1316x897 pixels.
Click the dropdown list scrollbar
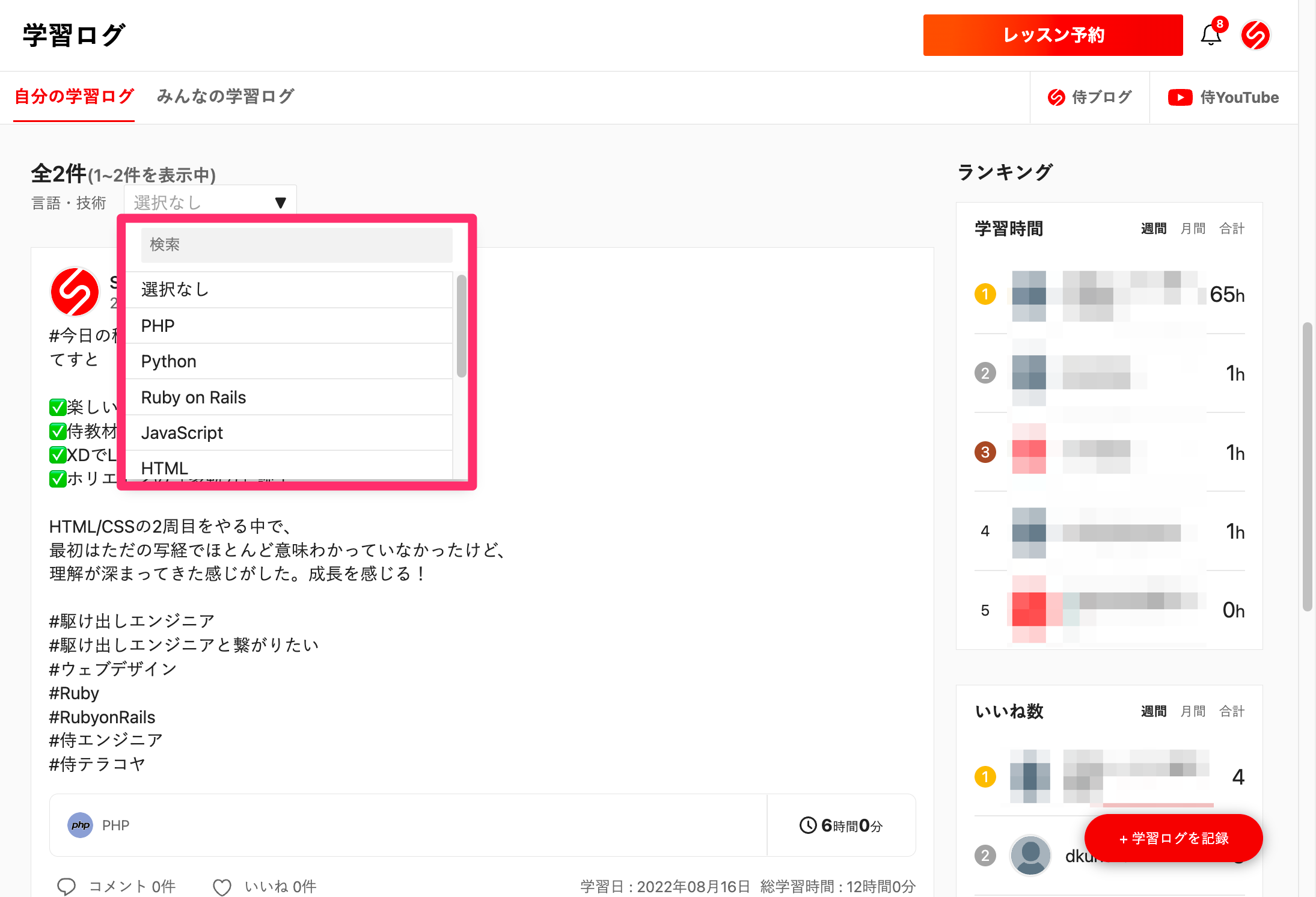click(461, 326)
